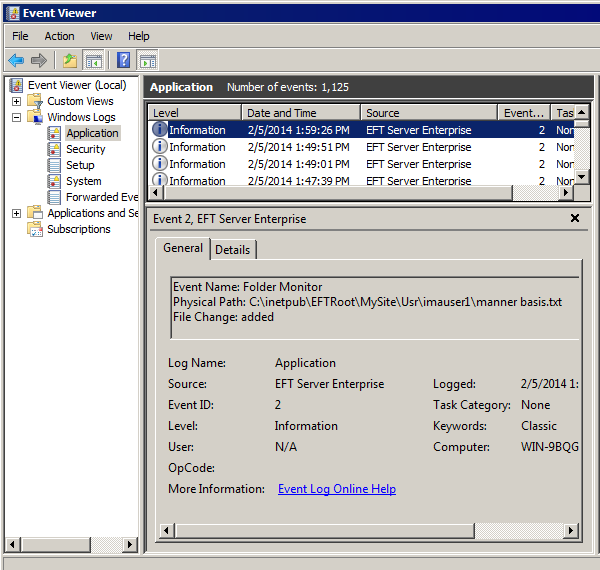The image size is (600, 570).
Task: Click the Back arrow toolbar icon
Action: [x=16, y=60]
